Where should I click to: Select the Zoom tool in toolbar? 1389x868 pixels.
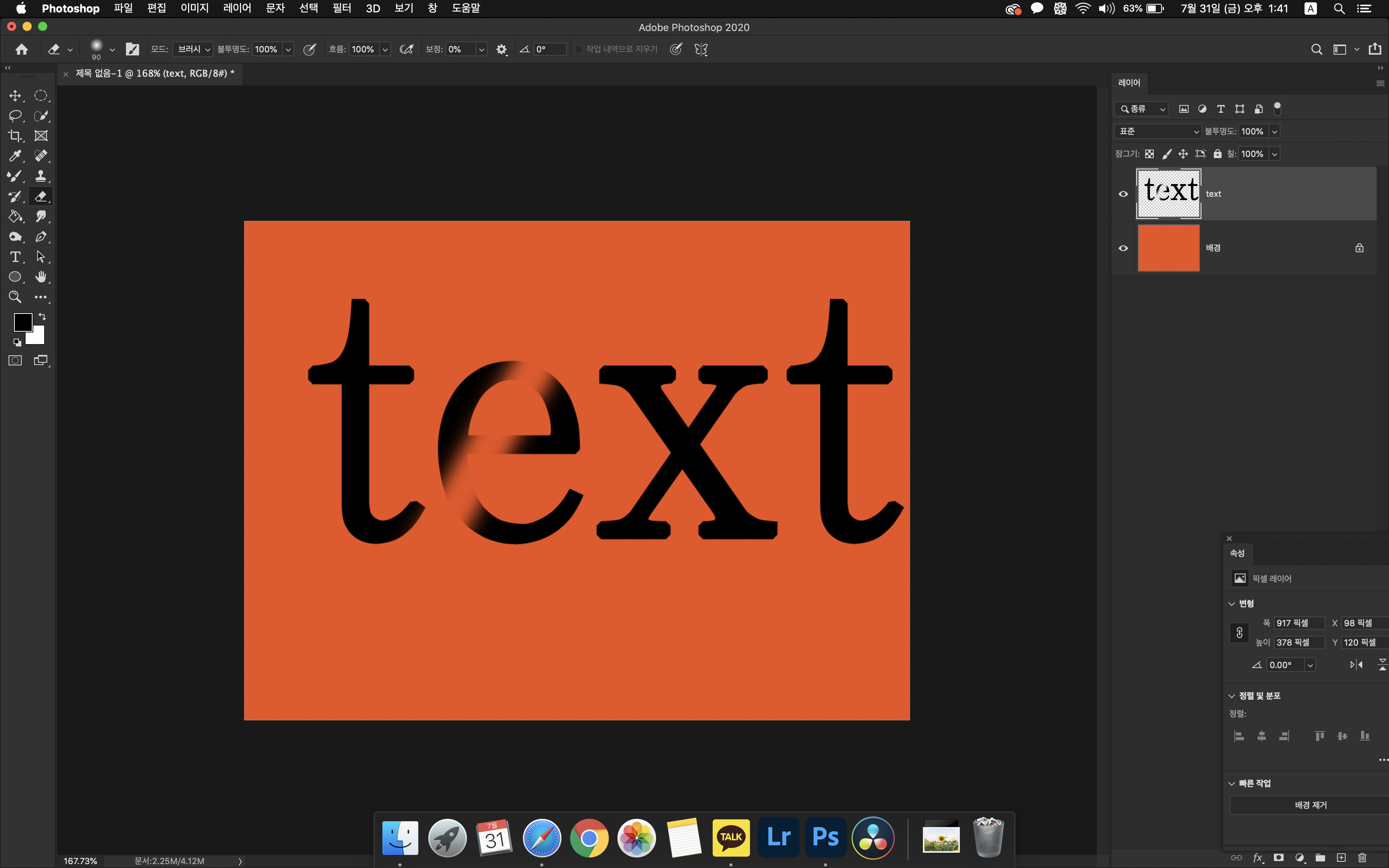tap(15, 297)
